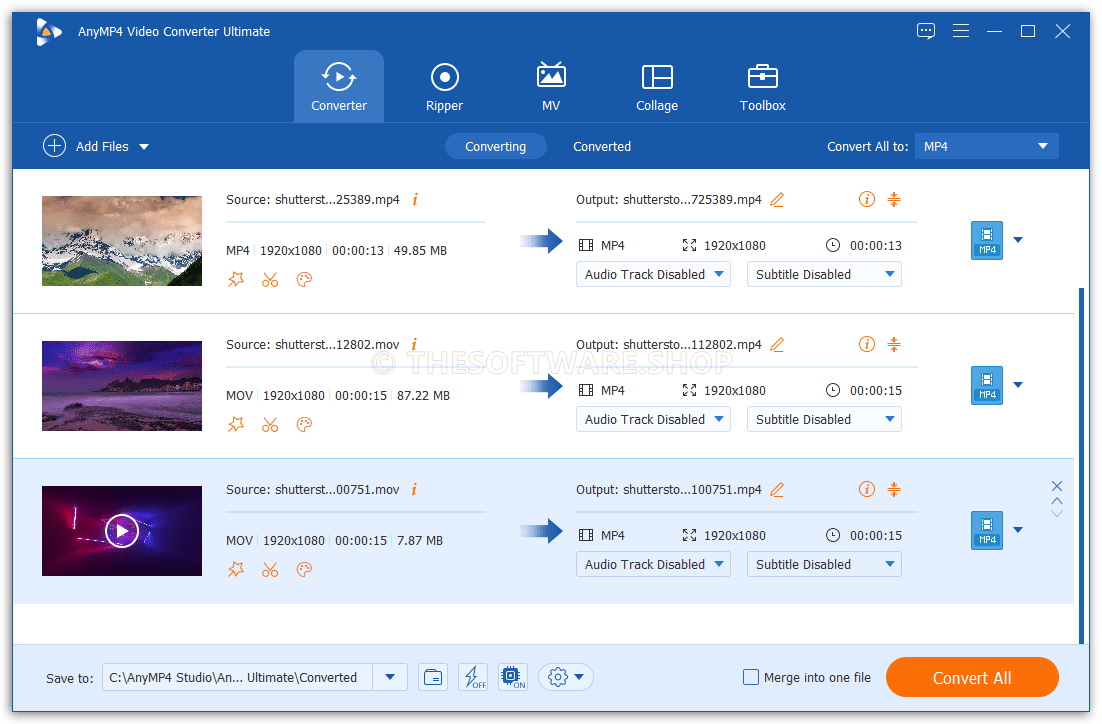Open subtitle dropdown for 112802.mp4

click(x=824, y=419)
